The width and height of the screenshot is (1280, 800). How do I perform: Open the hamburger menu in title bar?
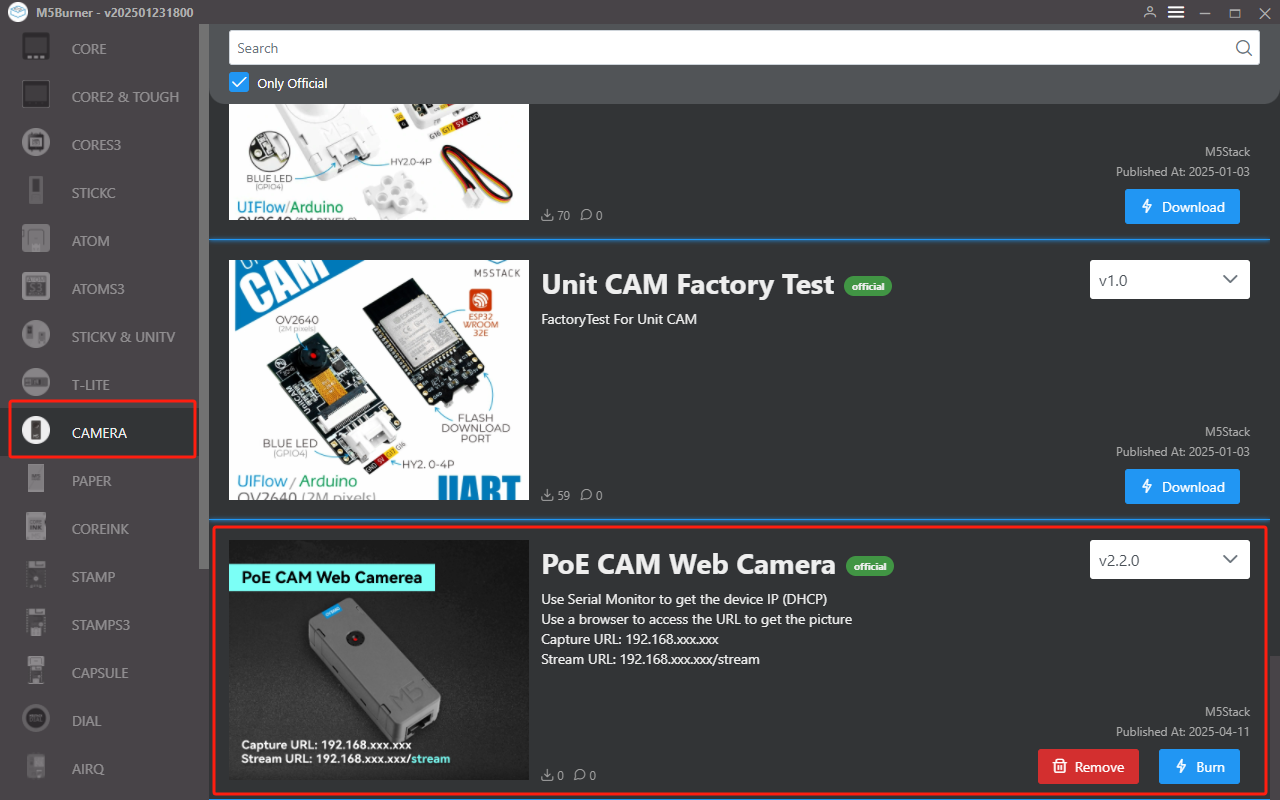tap(1176, 12)
